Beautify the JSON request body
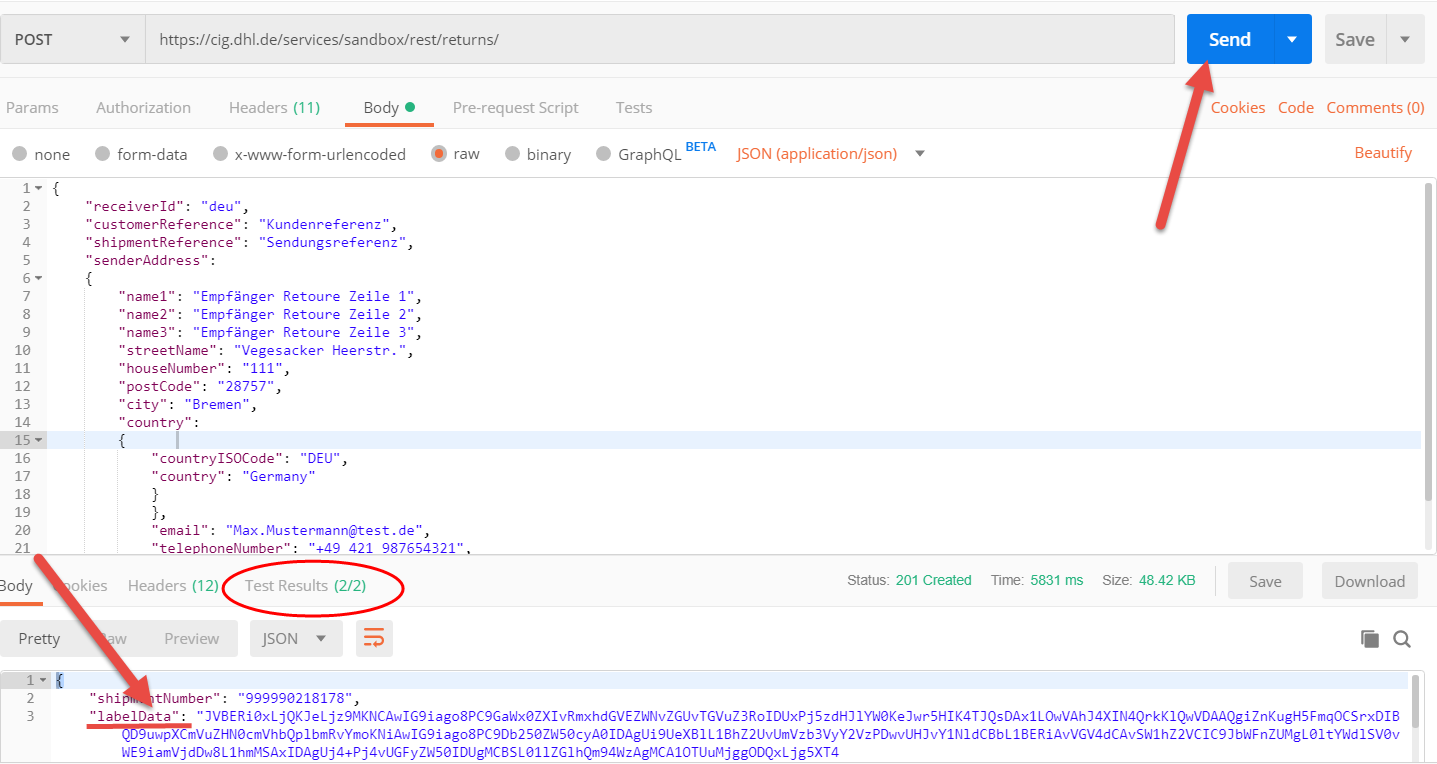The image size is (1437, 764). 1383,152
